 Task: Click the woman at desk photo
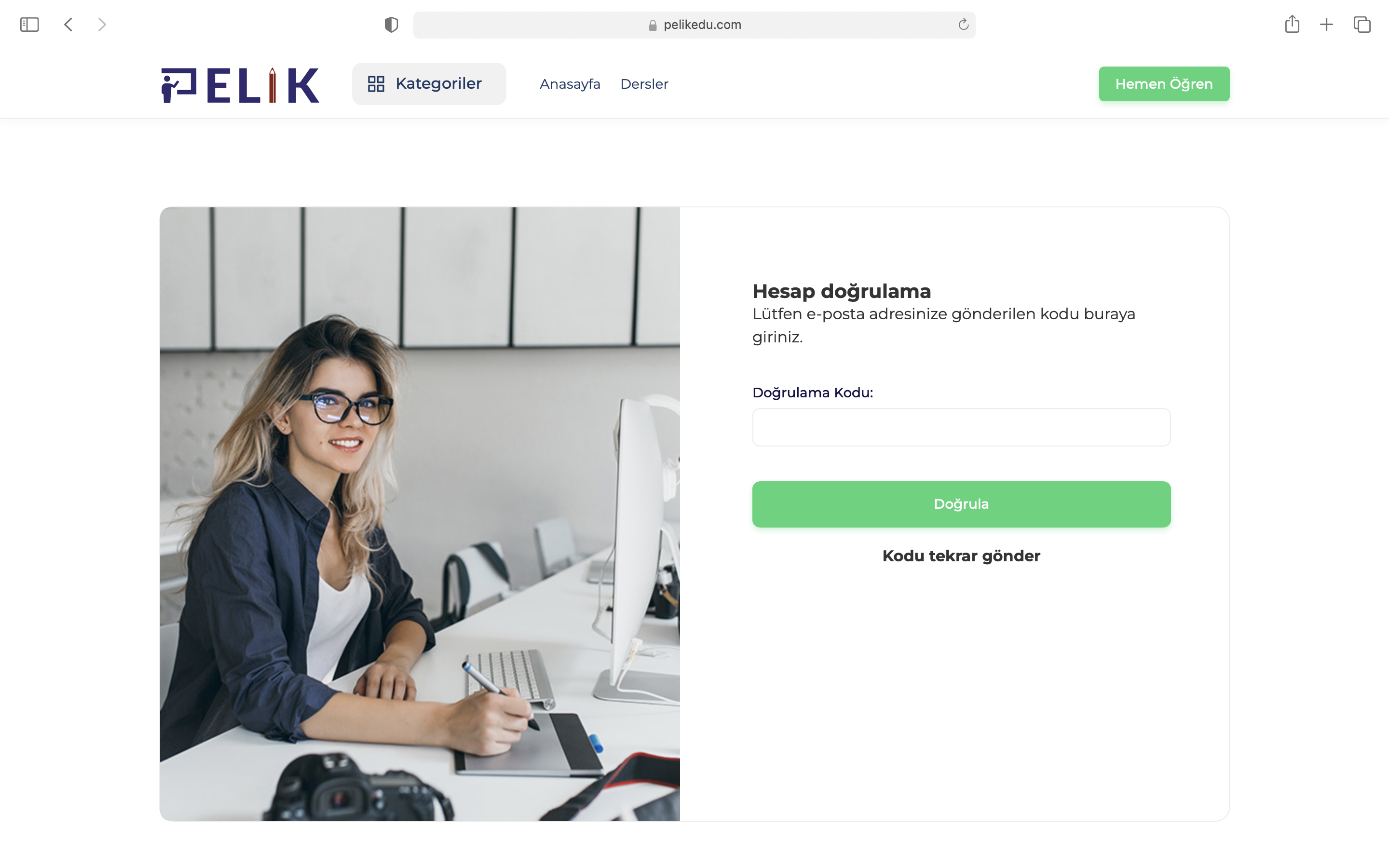click(x=420, y=514)
